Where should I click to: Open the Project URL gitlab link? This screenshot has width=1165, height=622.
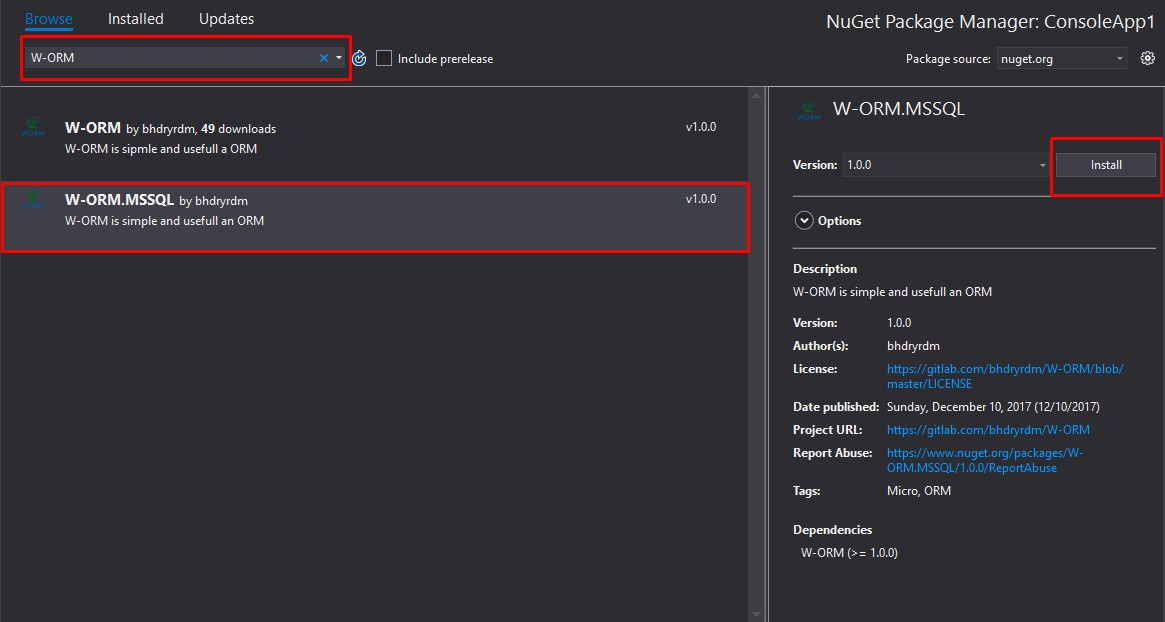[988, 430]
